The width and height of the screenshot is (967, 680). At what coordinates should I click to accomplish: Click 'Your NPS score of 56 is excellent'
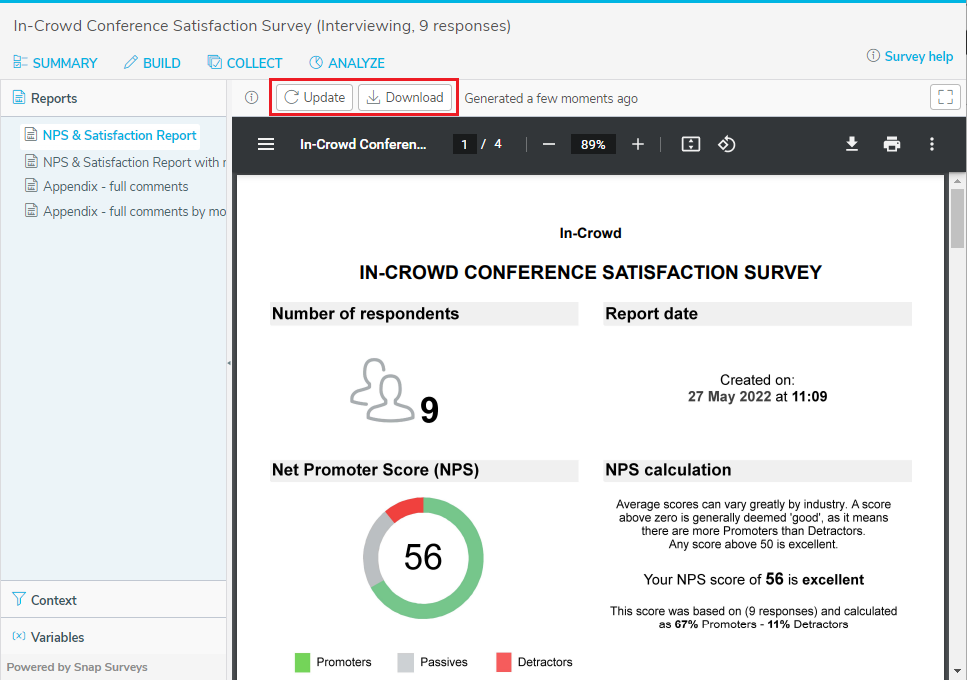(754, 580)
